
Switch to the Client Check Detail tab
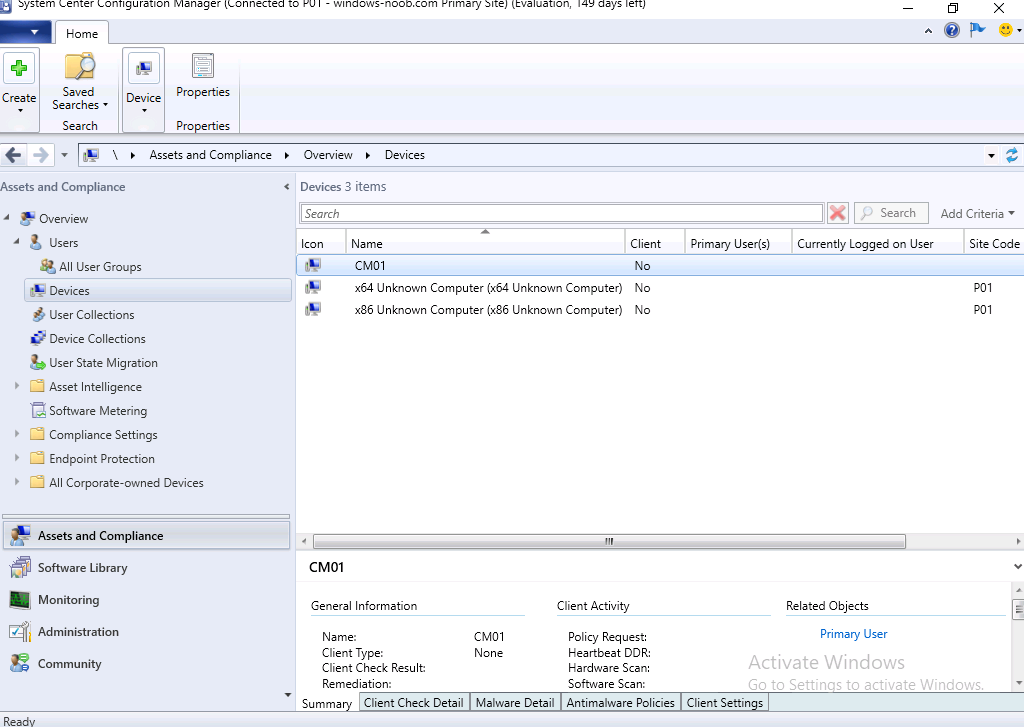[x=413, y=703]
